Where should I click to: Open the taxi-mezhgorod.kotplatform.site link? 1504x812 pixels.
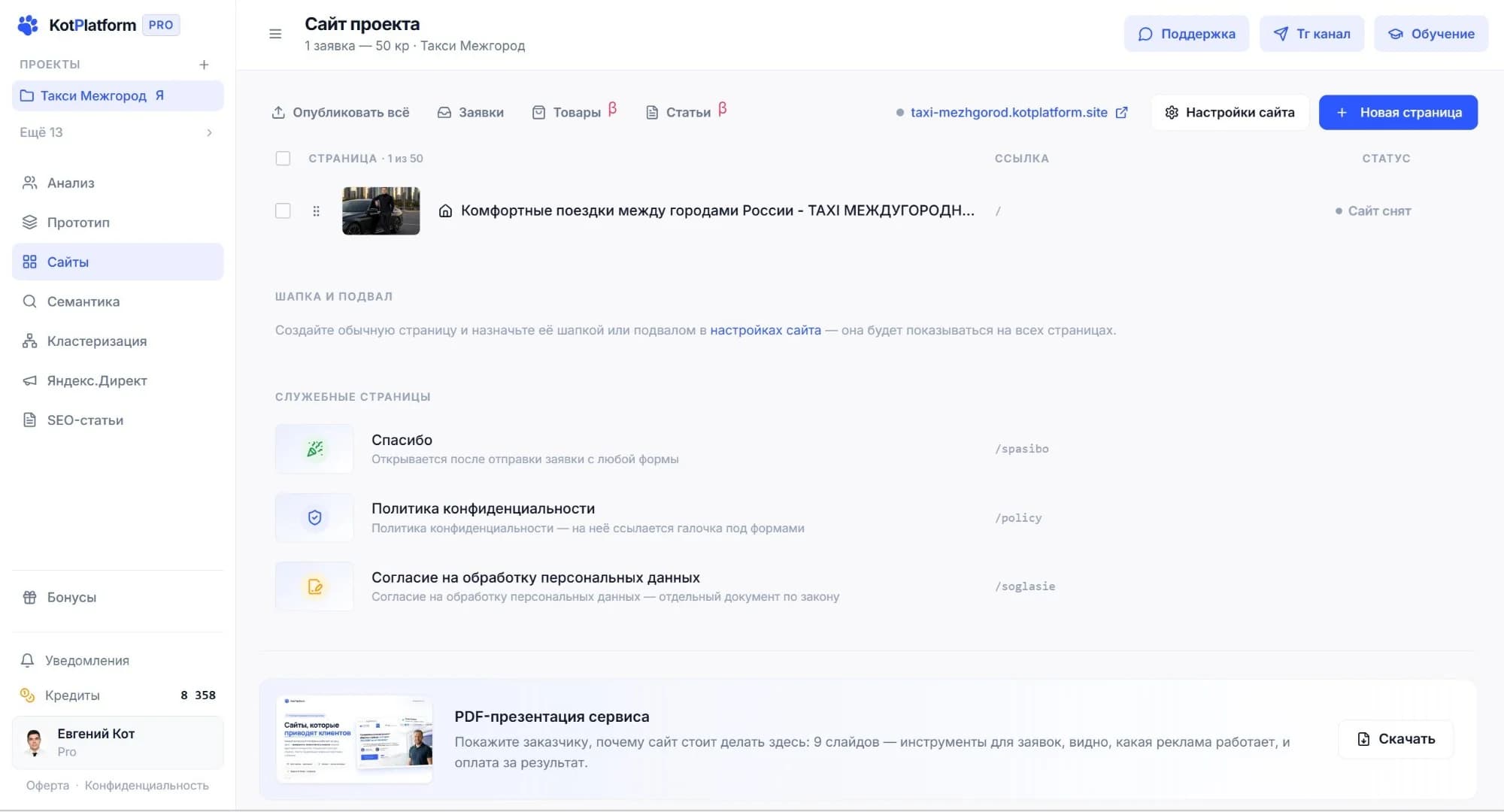coord(1008,113)
